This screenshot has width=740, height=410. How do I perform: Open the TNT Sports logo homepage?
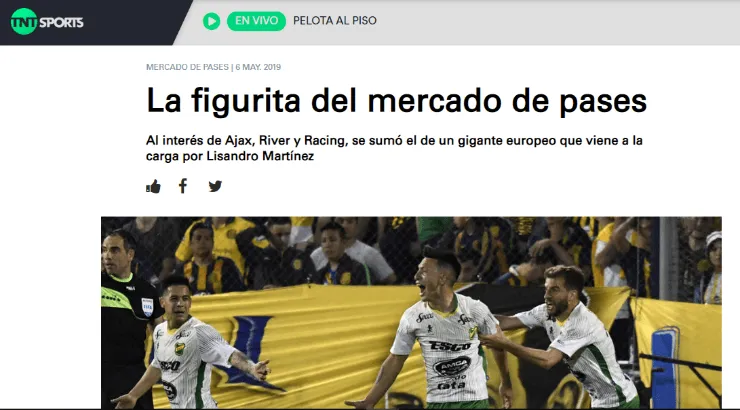[47, 22]
